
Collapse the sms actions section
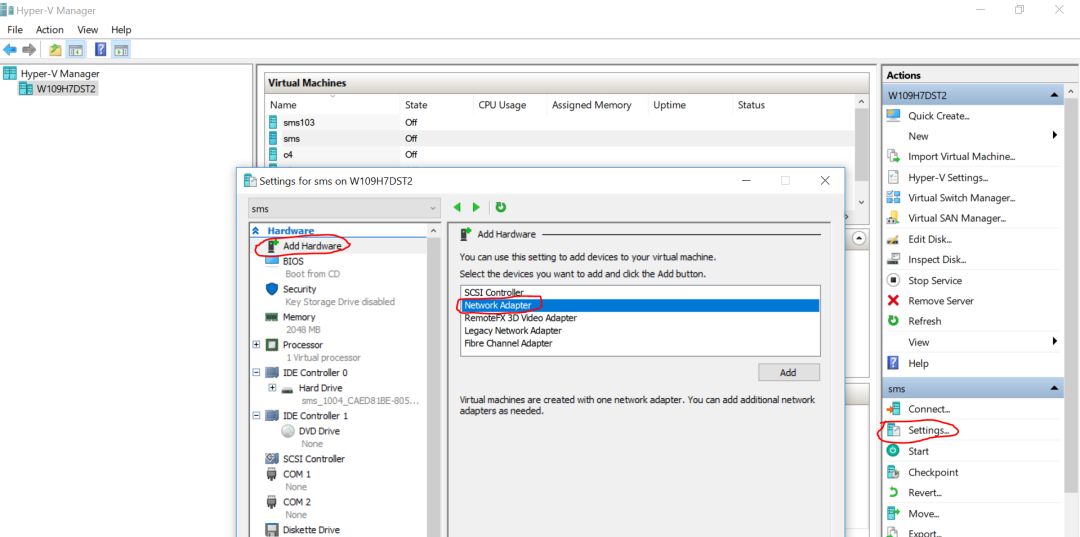(1054, 389)
